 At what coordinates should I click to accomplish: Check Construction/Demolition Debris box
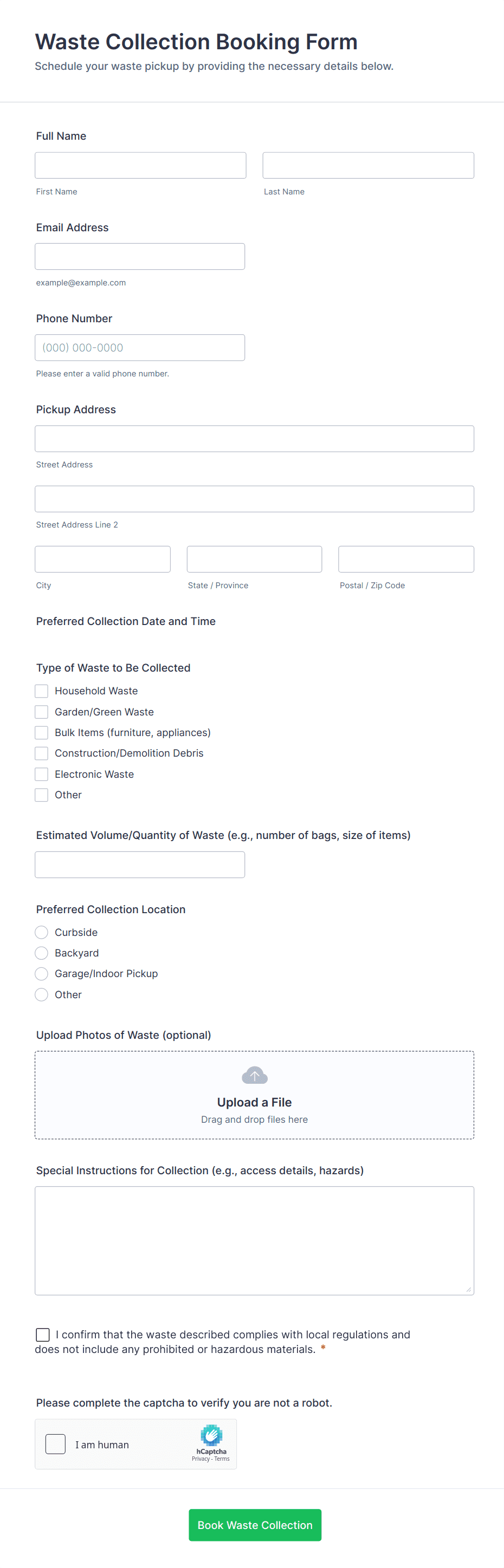(x=41, y=753)
